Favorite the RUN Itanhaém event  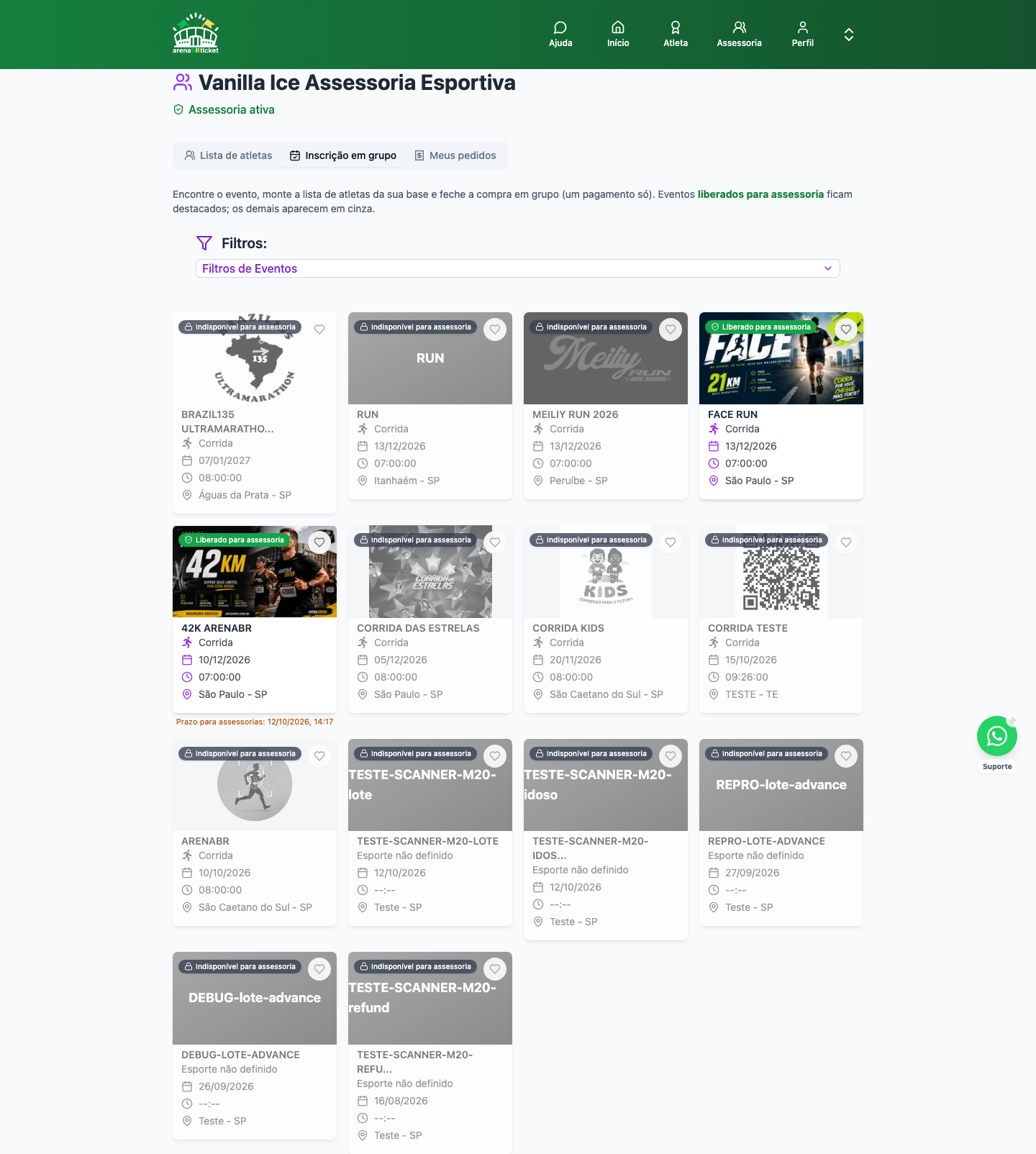click(495, 330)
